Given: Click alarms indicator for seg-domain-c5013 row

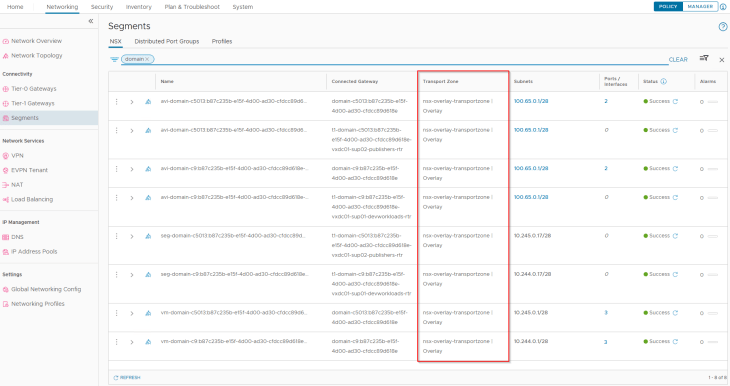Looking at the screenshot, I should click(x=709, y=236).
